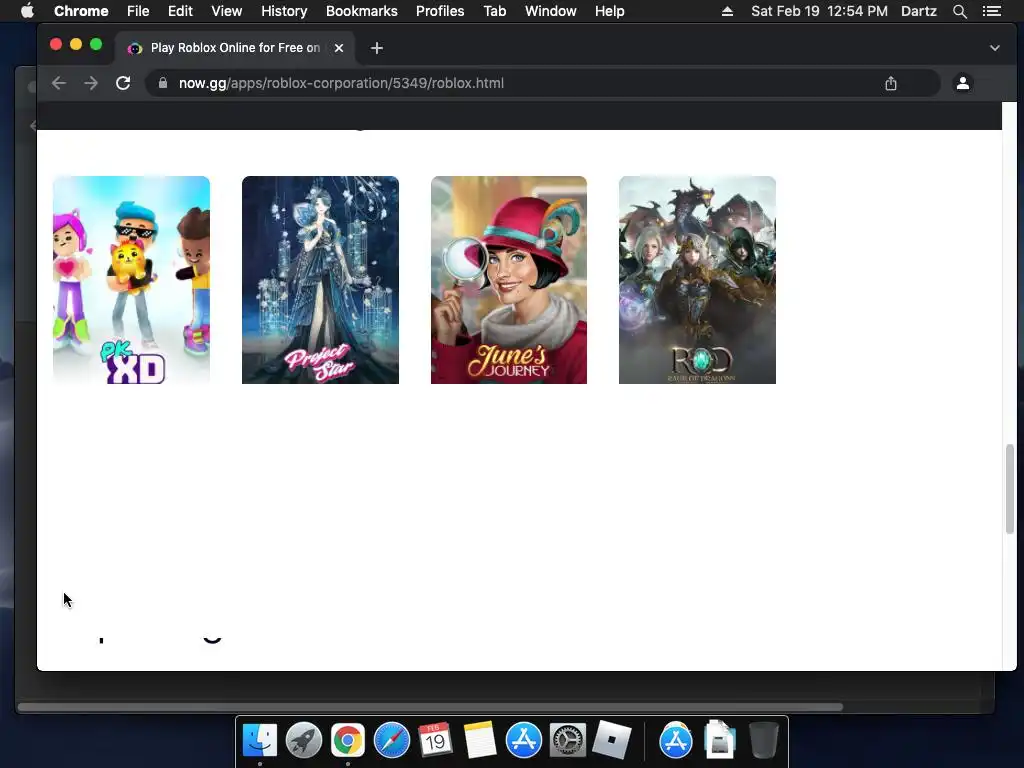Open the Window menu
Screen dimensions: 1024x768
pos(551,11)
